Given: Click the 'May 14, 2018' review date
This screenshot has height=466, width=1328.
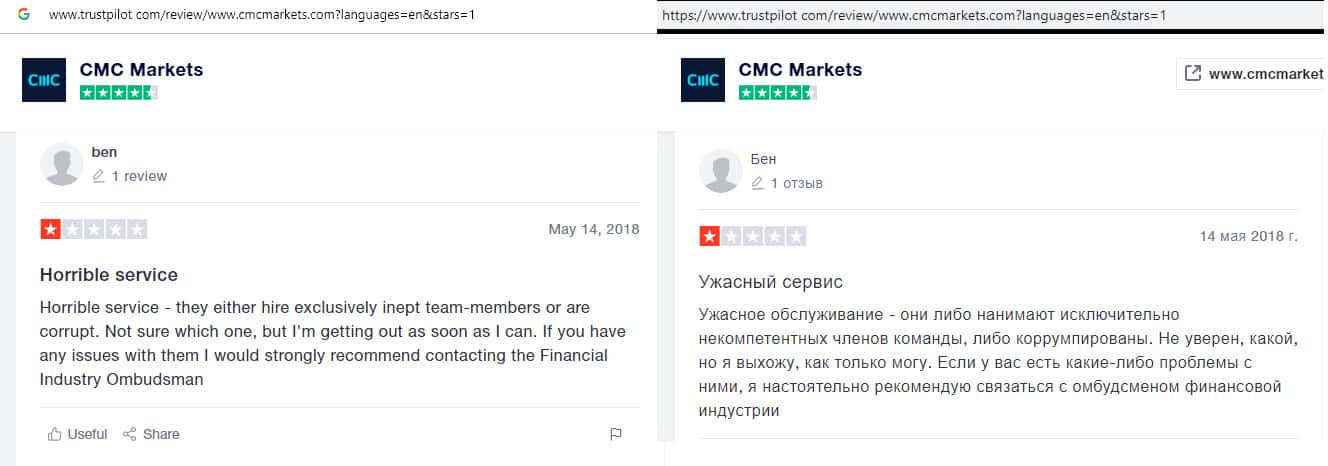Looking at the screenshot, I should click(x=593, y=229).
